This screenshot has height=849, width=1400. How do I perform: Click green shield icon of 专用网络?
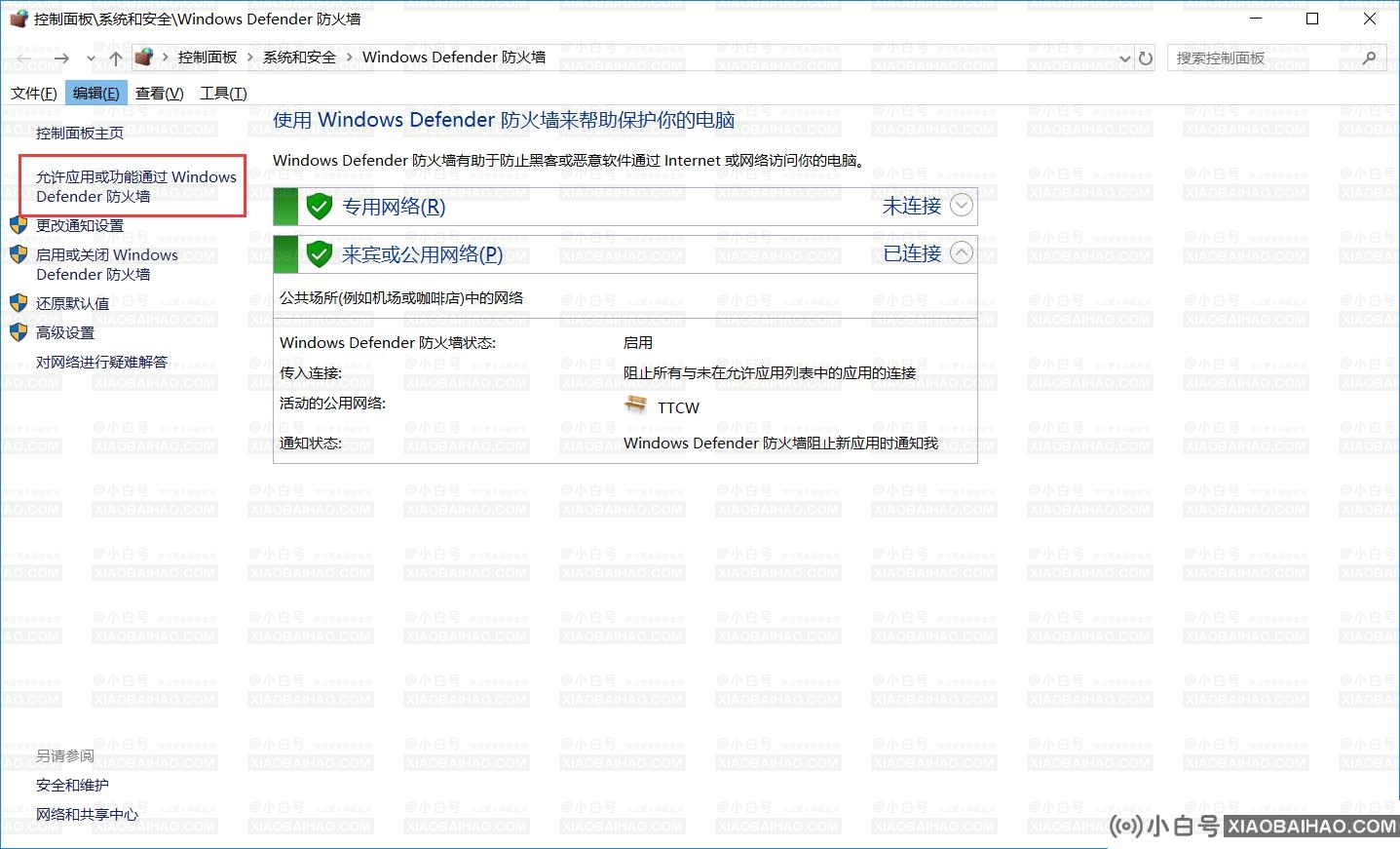[x=319, y=207]
